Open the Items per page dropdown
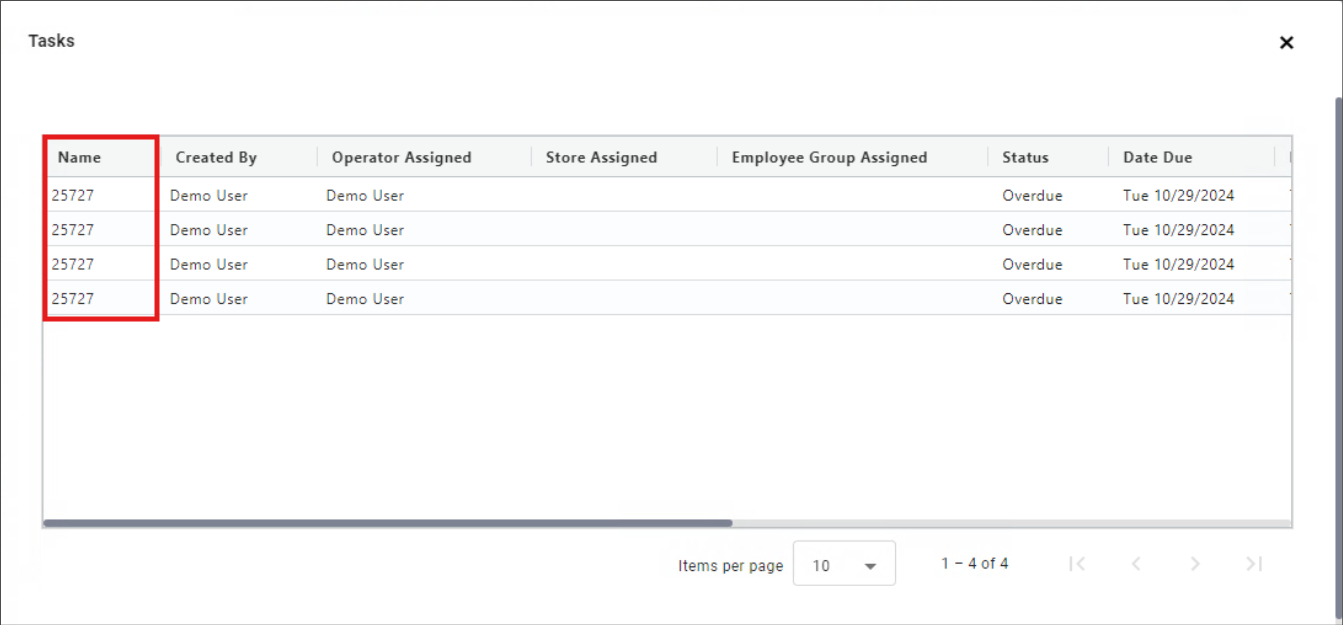 pyautogui.click(x=843, y=565)
